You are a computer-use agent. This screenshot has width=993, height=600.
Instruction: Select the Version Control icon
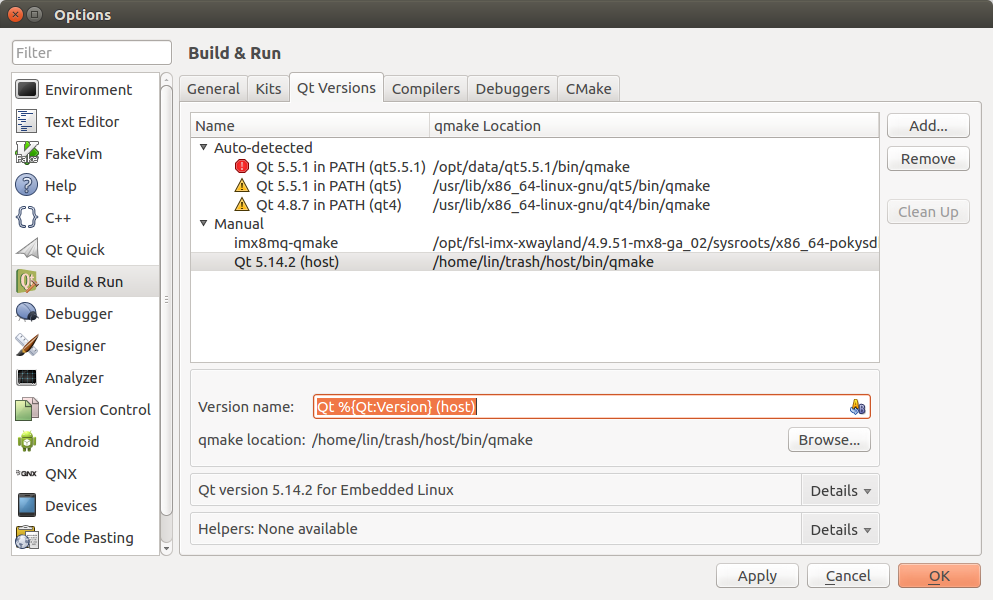[27, 410]
